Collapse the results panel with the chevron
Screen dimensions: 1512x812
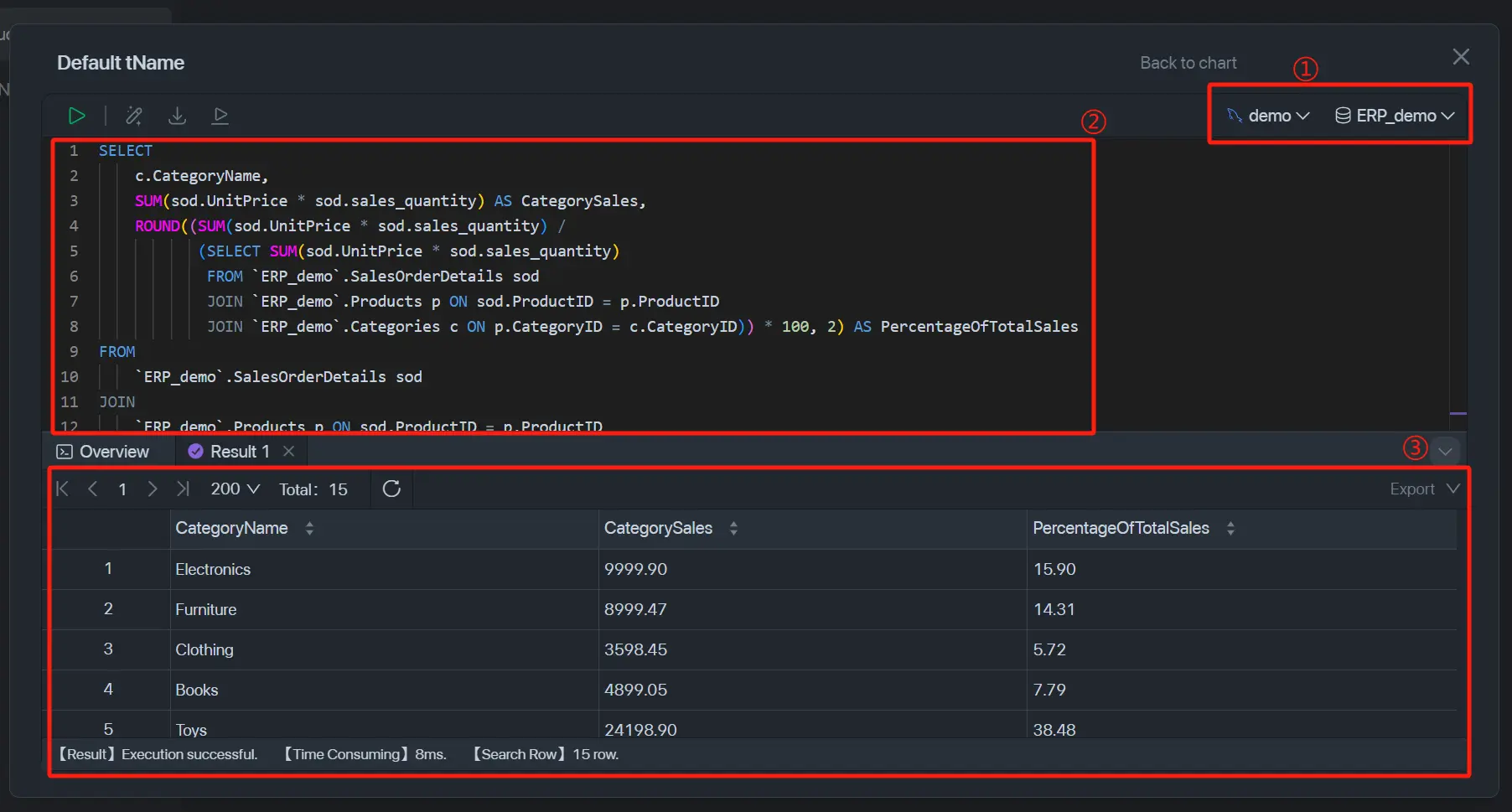click(1445, 451)
